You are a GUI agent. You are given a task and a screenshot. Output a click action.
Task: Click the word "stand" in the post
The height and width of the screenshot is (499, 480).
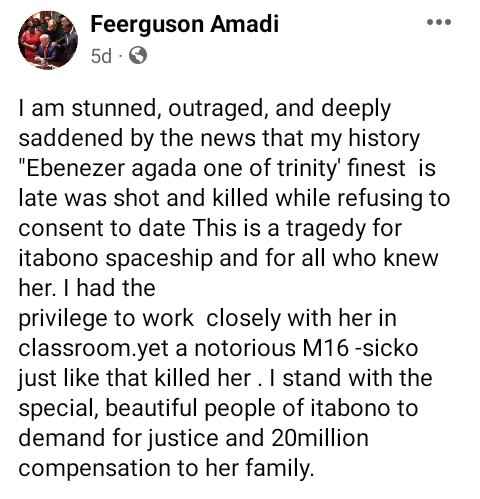(x=312, y=378)
